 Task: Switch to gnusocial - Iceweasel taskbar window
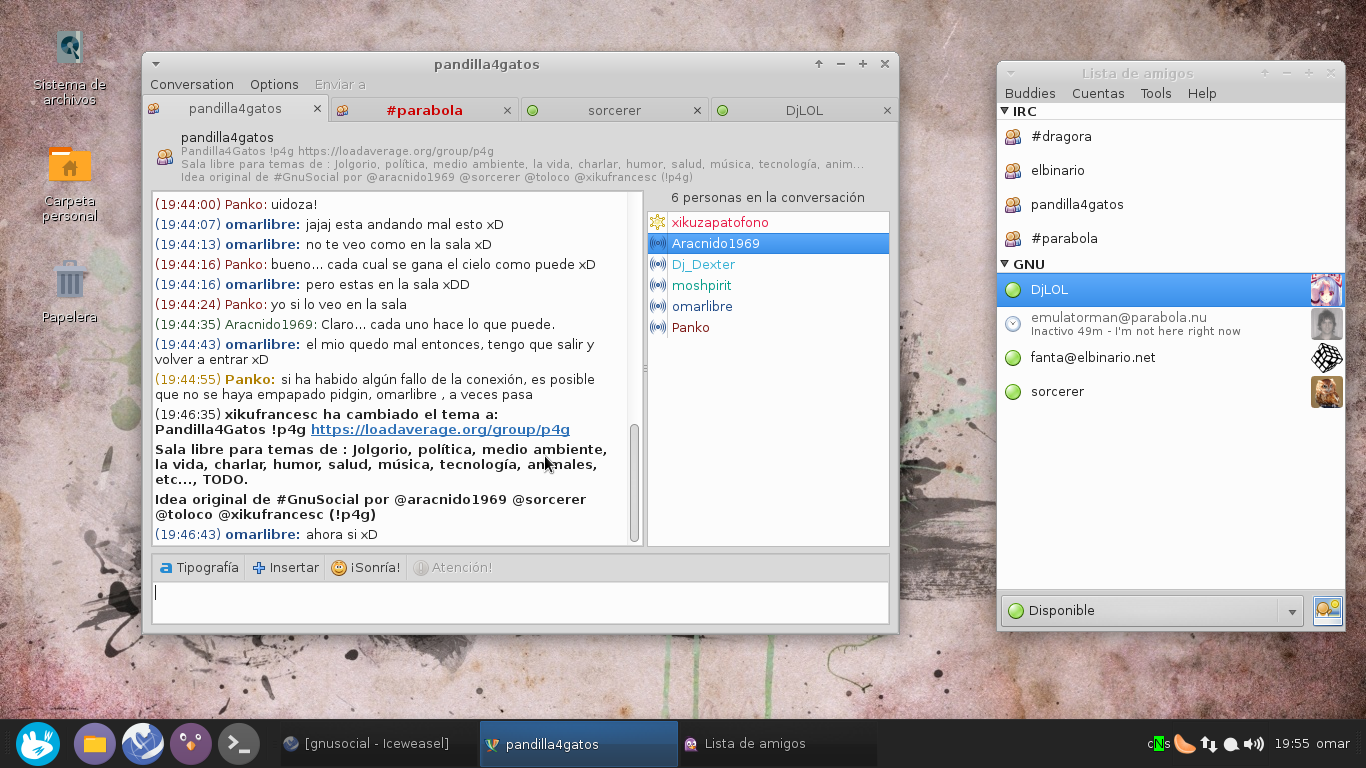point(378,744)
